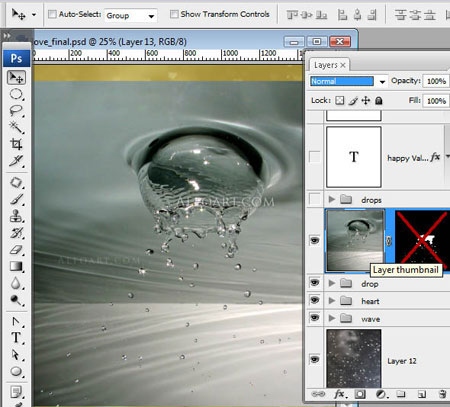
Task: Click the Lock all padlock icon
Action: pyautogui.click(x=379, y=100)
